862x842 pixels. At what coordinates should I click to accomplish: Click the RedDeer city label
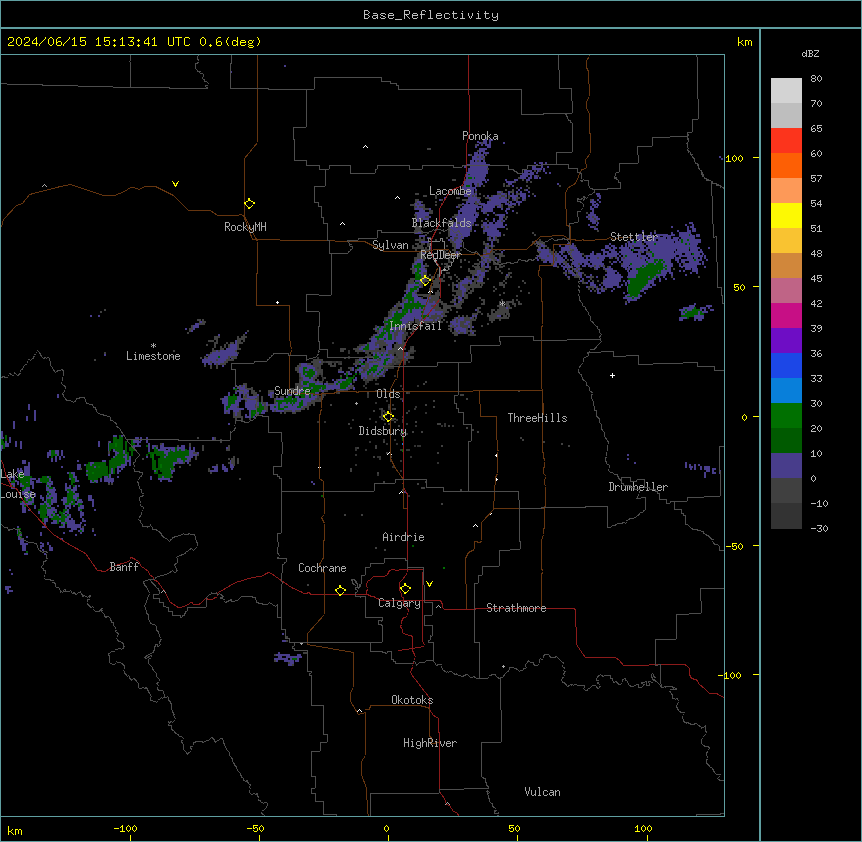440,255
